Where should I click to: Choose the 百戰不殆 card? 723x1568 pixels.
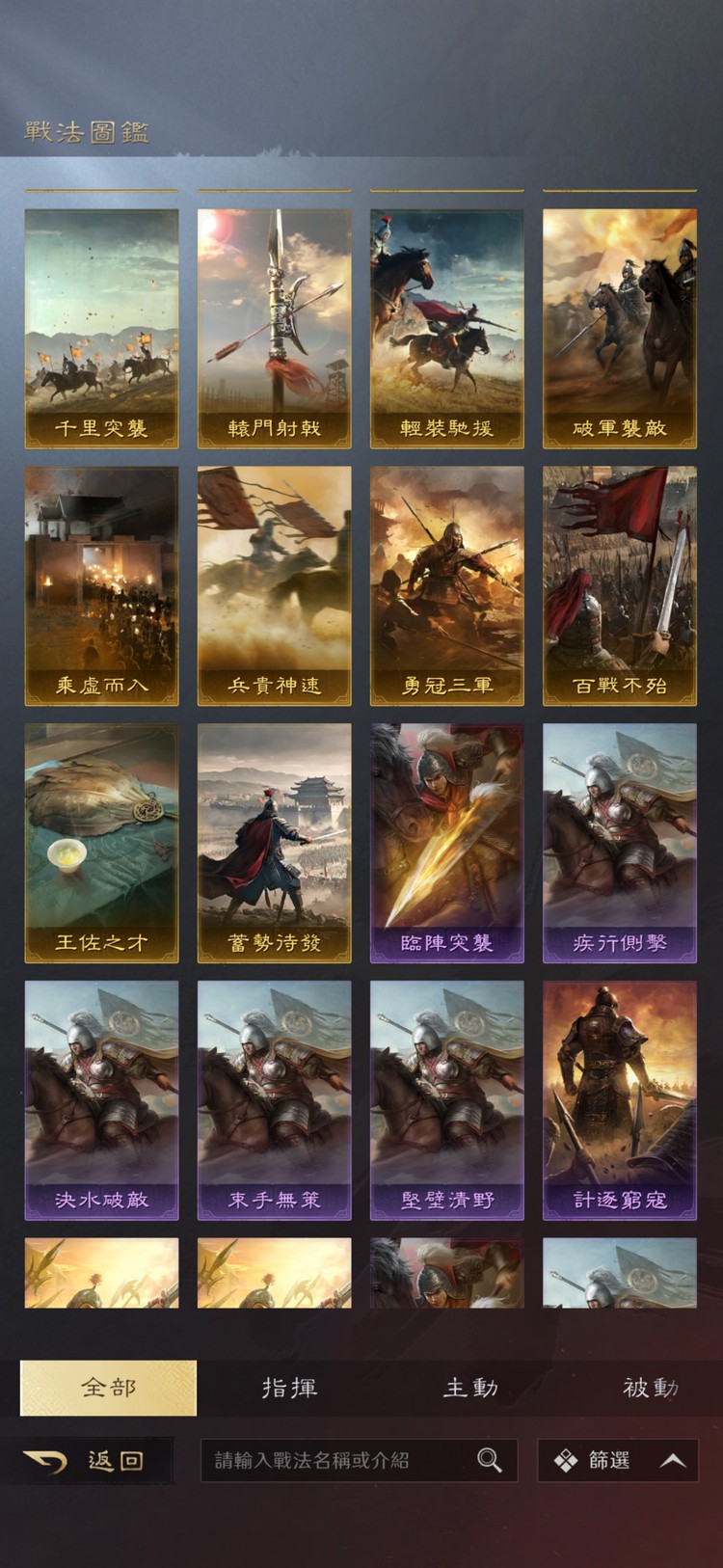click(619, 586)
